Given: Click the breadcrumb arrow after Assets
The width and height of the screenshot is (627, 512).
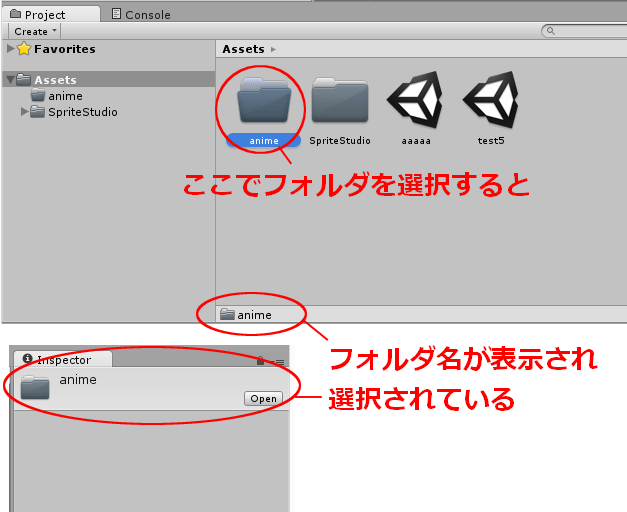Looking at the screenshot, I should click(x=274, y=50).
